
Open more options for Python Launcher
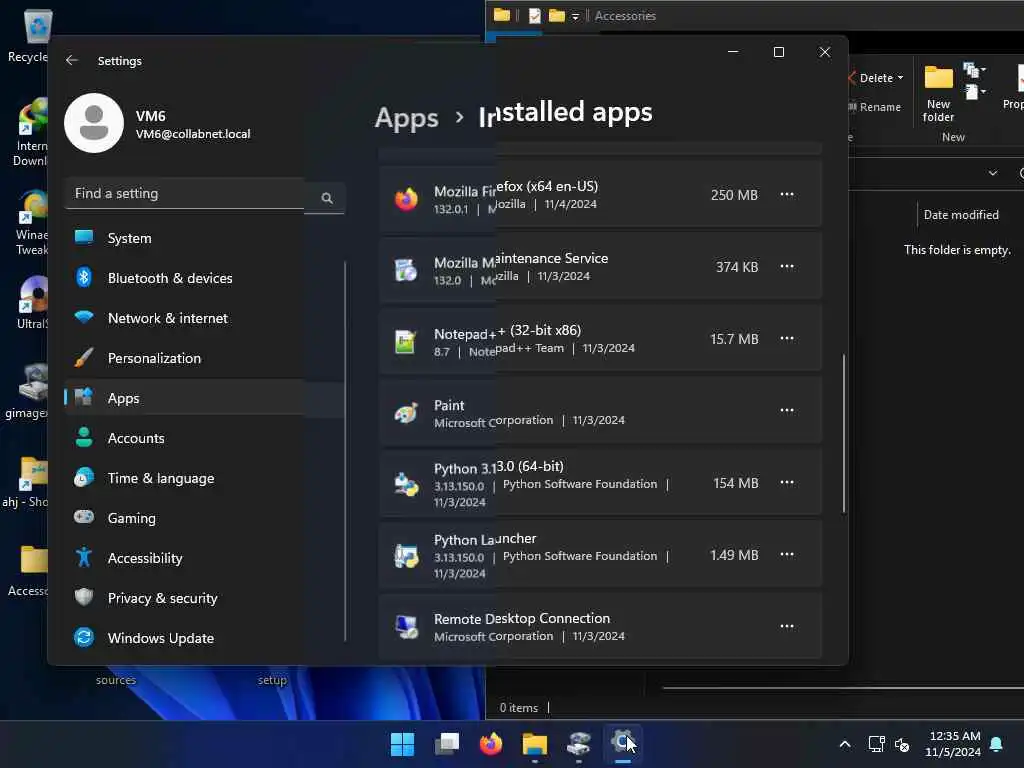coord(787,554)
